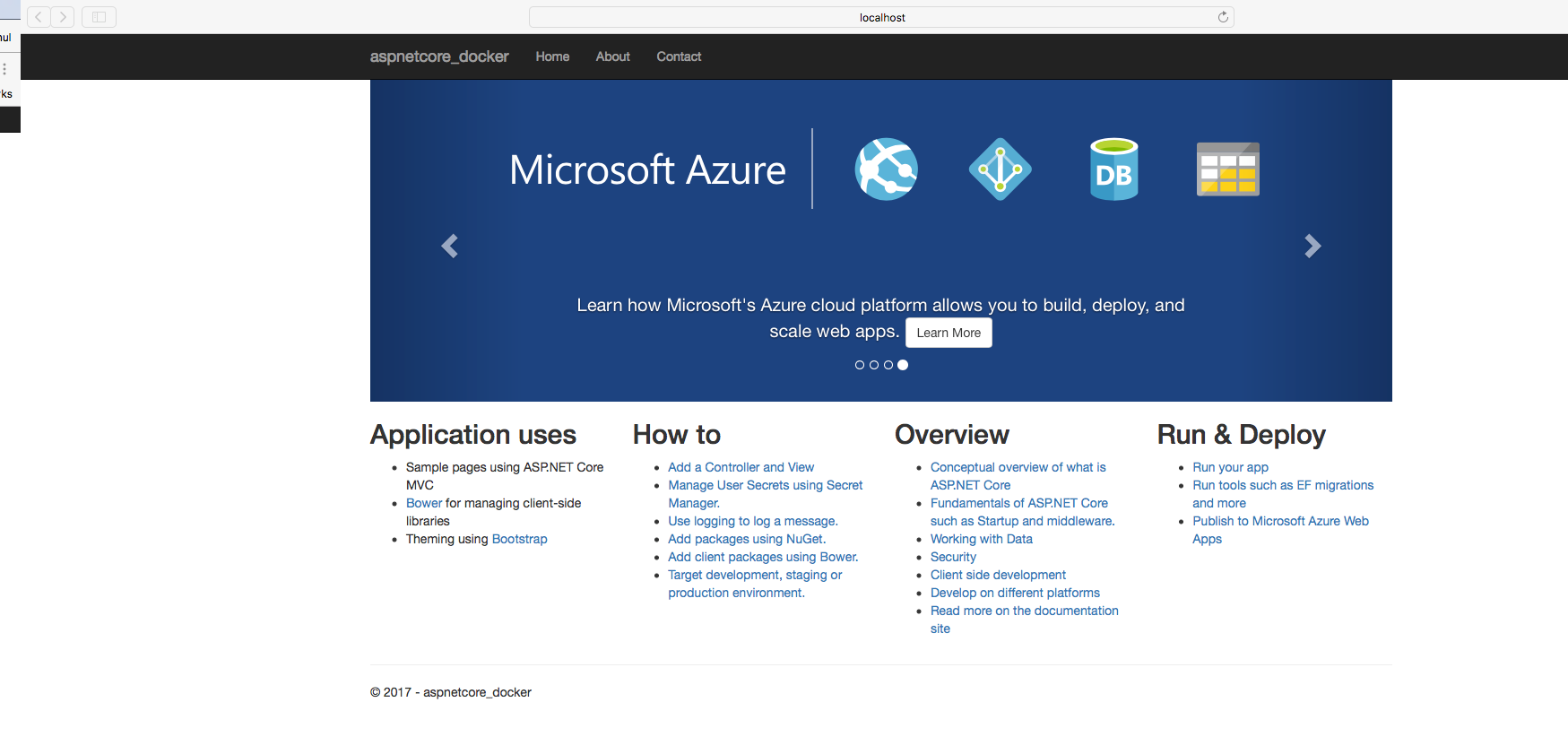Click the diamond-shaped Azure directory icon
The width and height of the screenshot is (1568, 737).
1000,169
